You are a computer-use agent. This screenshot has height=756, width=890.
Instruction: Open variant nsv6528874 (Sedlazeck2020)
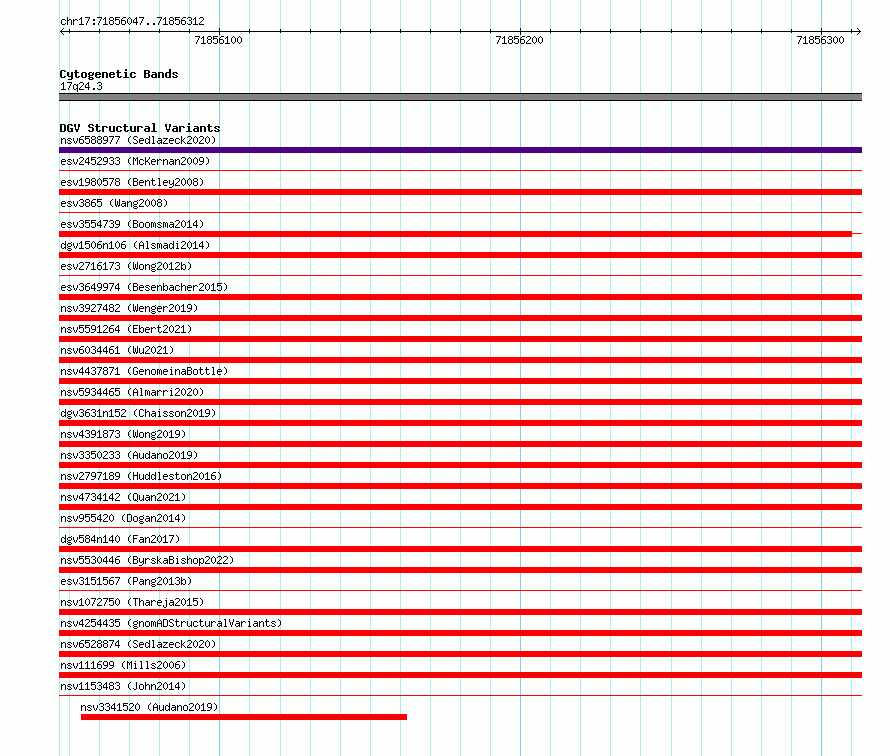(x=138, y=644)
